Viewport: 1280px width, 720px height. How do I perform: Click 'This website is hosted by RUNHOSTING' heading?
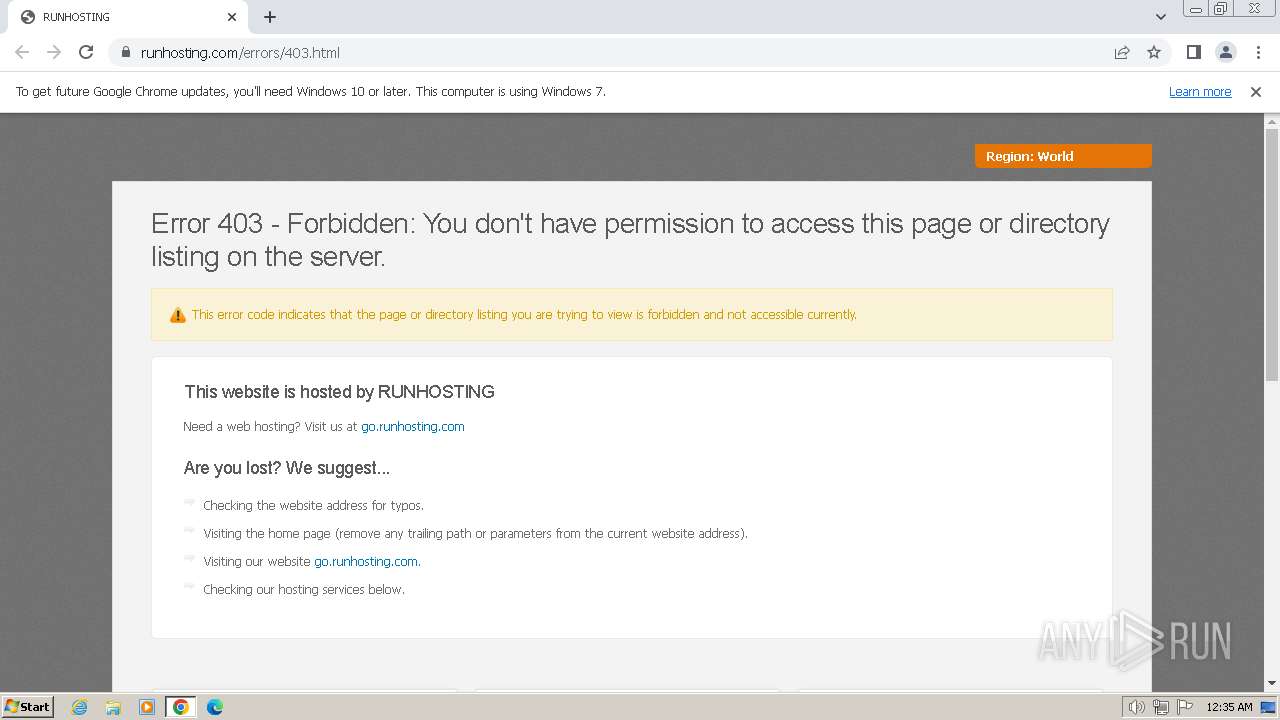(x=339, y=392)
